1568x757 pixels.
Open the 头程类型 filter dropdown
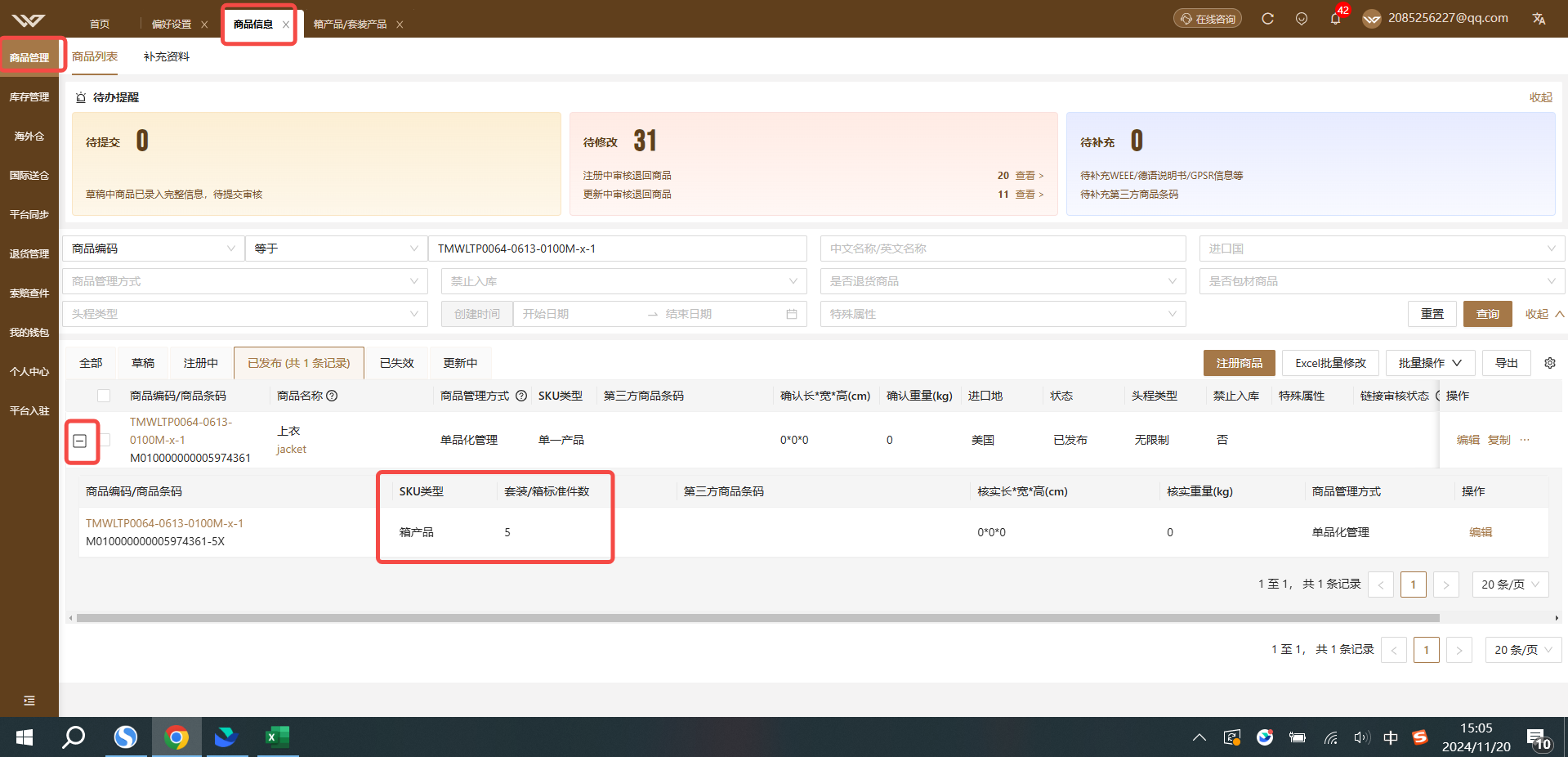click(x=244, y=314)
